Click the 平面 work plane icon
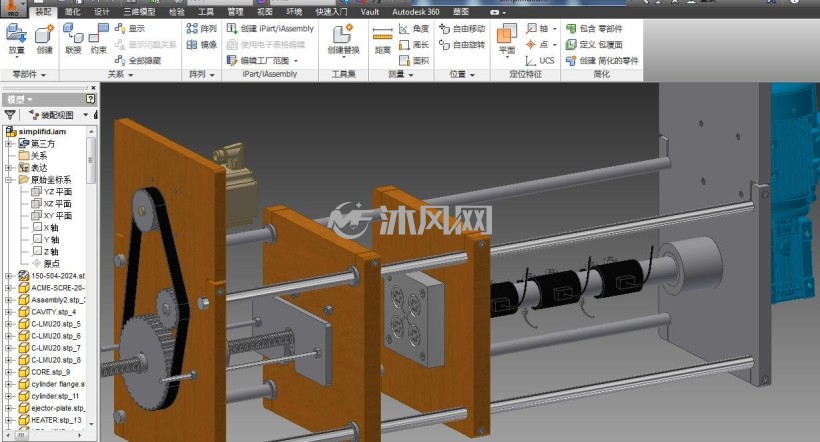The height and width of the screenshot is (442, 820). pyautogui.click(x=507, y=39)
